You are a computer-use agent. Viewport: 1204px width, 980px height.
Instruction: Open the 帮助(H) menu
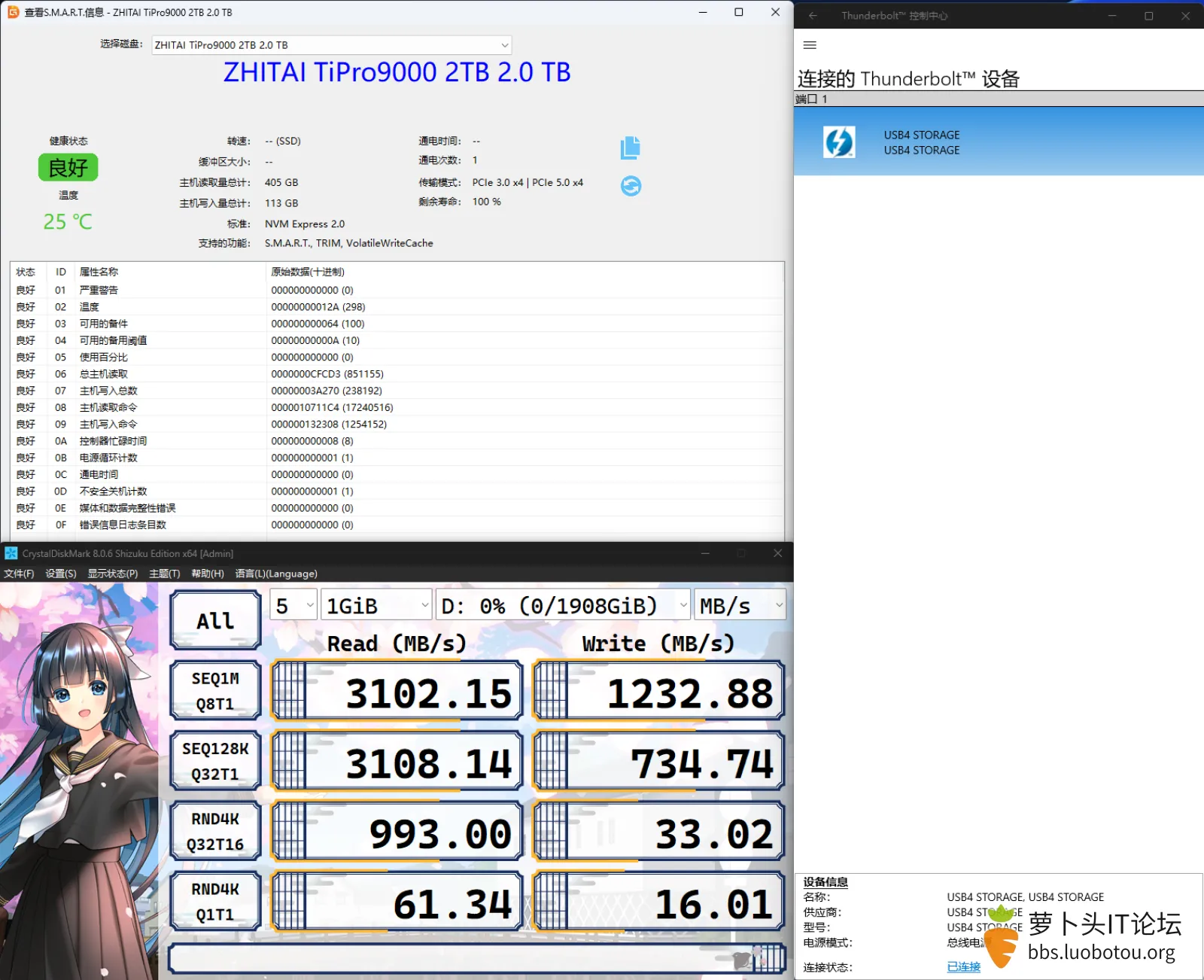208,574
